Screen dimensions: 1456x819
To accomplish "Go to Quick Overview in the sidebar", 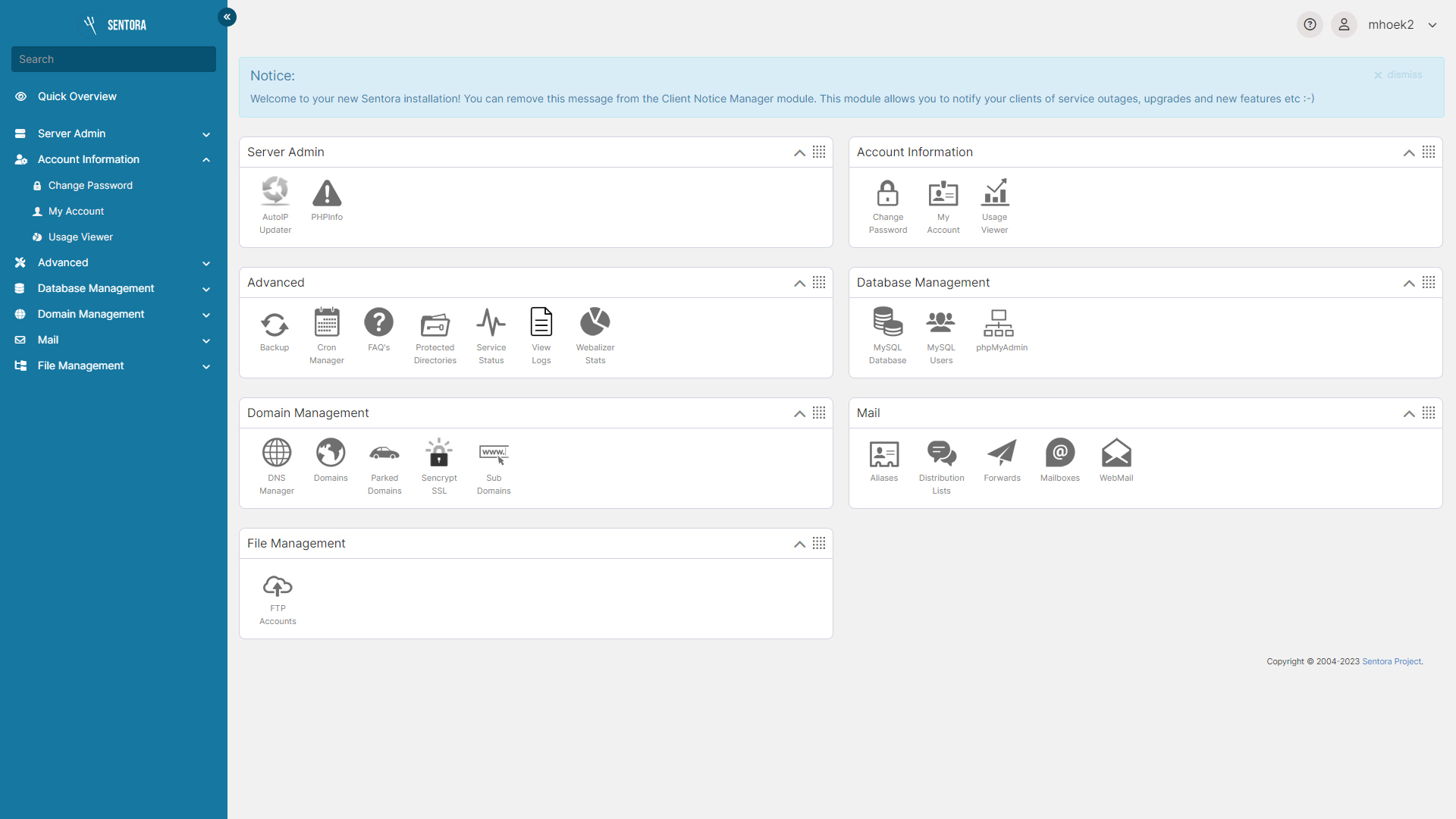I will (x=77, y=96).
